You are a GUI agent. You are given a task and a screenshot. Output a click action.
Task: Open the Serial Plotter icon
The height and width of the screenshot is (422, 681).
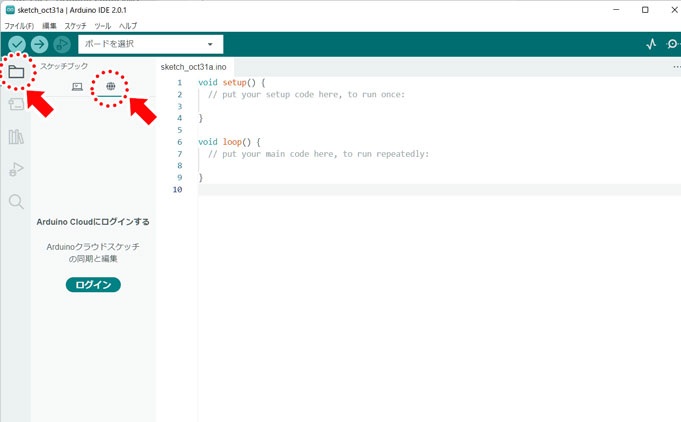(651, 44)
